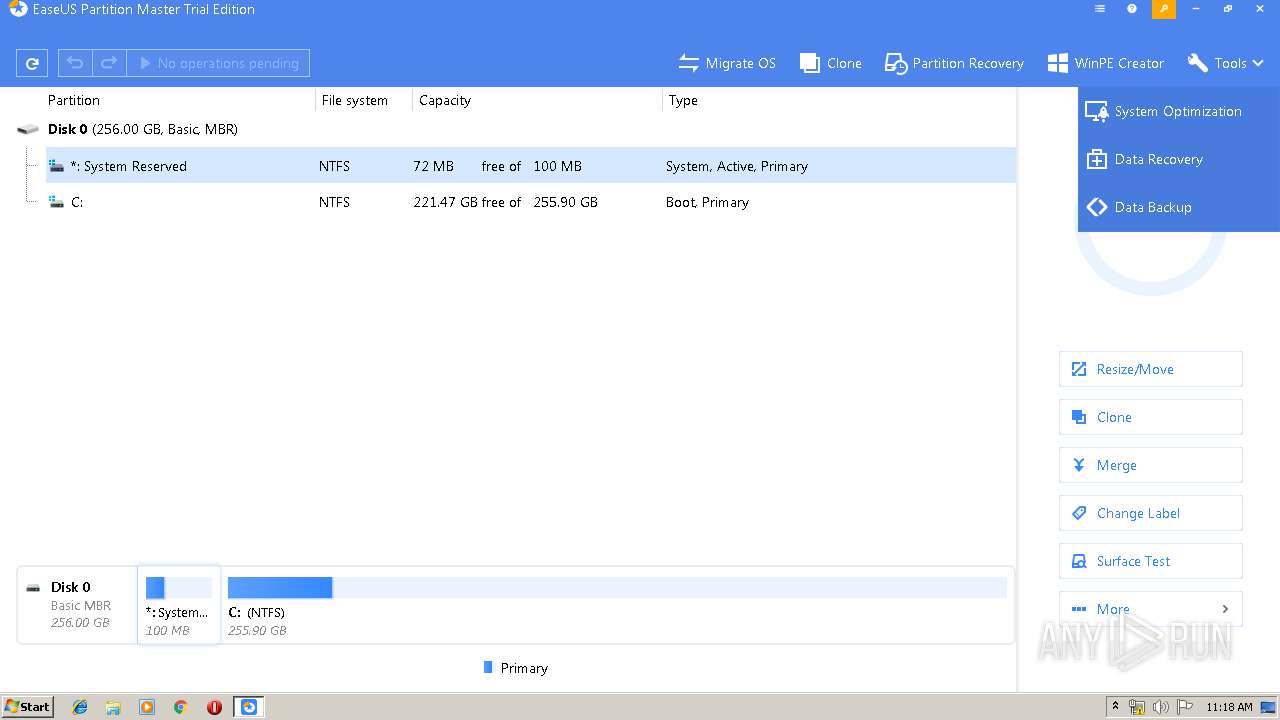Open the Opera icon in taskbar

click(214, 707)
